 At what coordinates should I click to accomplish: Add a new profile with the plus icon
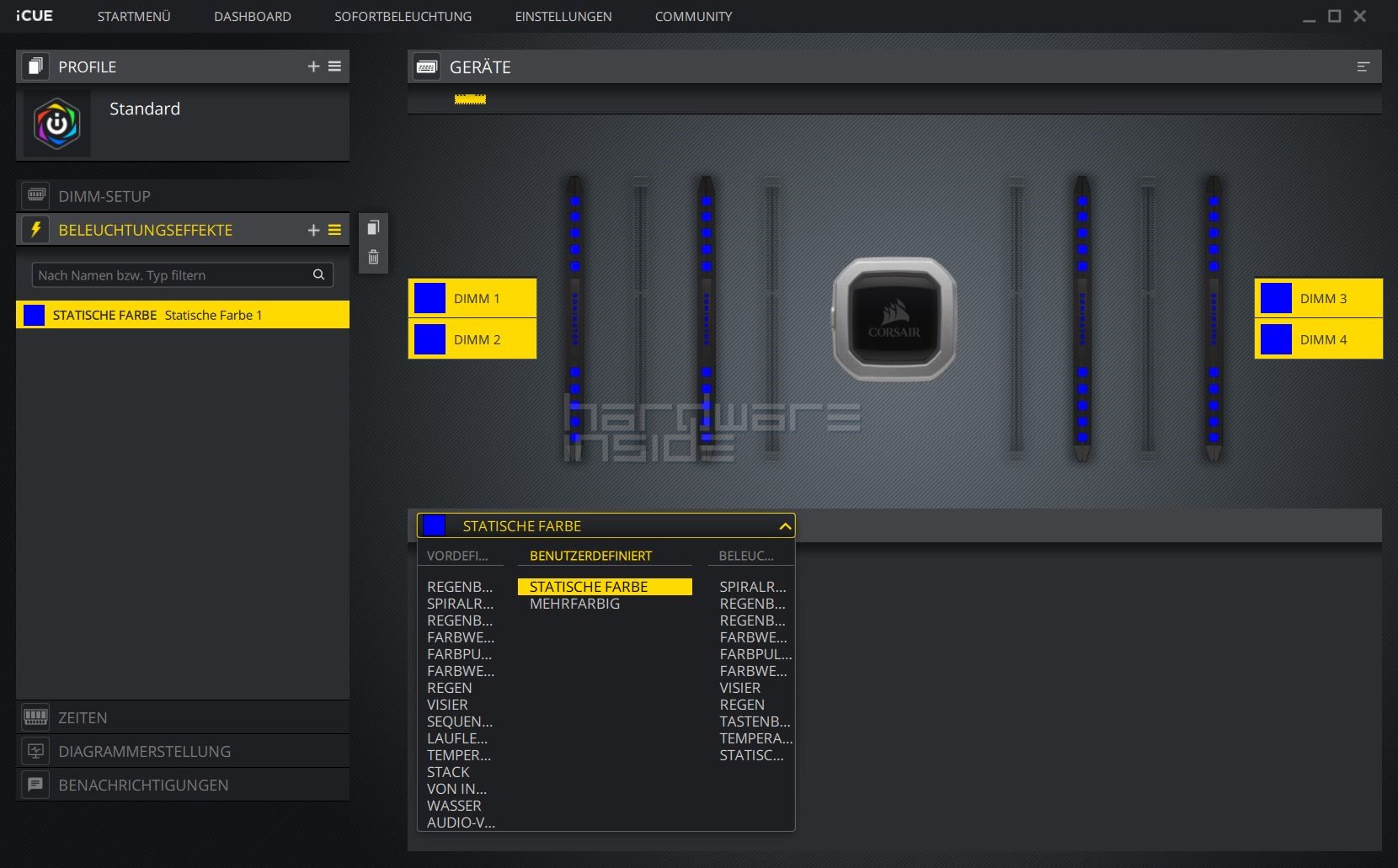(x=313, y=67)
